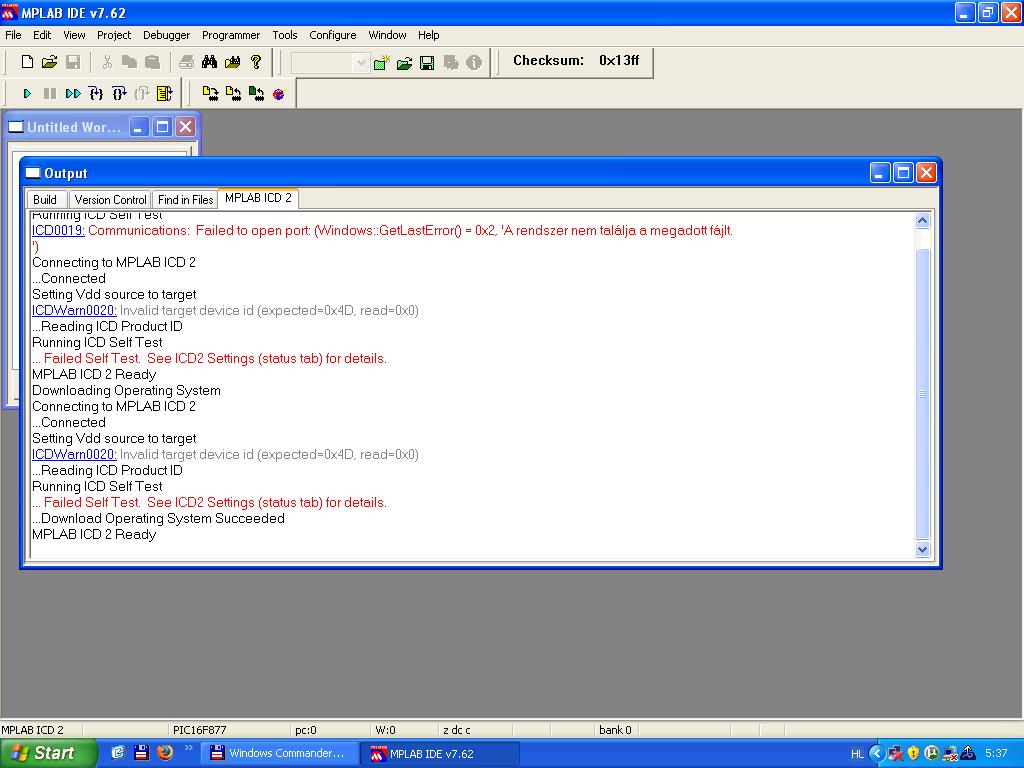The width and height of the screenshot is (1024, 768).
Task: Click the Step Into braces icon
Action: (96, 94)
